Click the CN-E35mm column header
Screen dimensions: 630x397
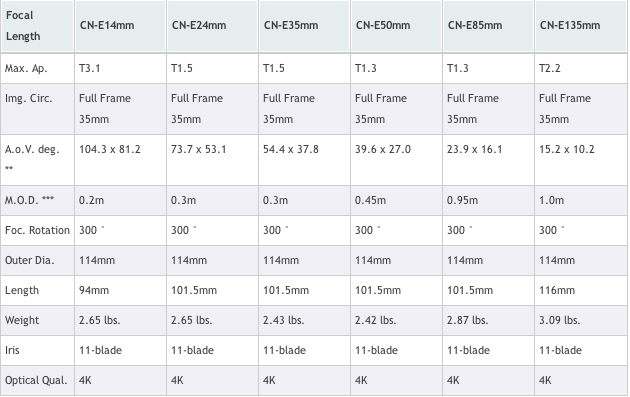tap(304, 26)
